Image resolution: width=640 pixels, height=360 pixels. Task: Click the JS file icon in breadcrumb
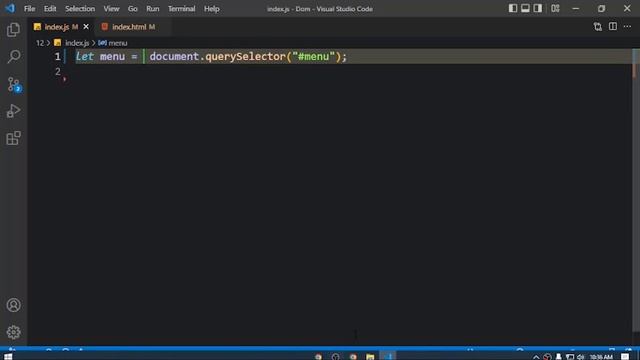58,42
